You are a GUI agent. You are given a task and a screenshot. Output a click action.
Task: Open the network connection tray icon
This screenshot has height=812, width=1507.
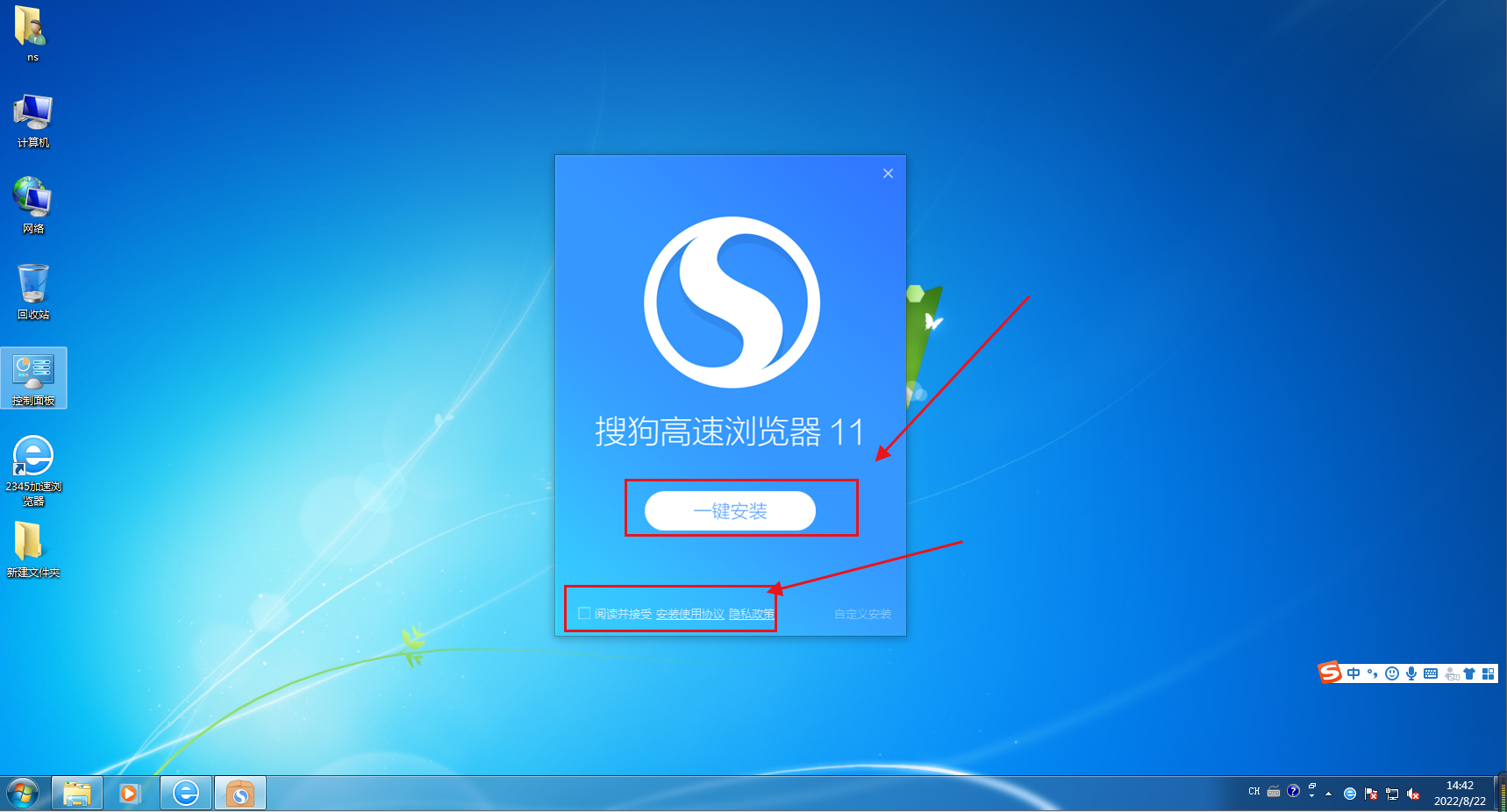[1392, 794]
